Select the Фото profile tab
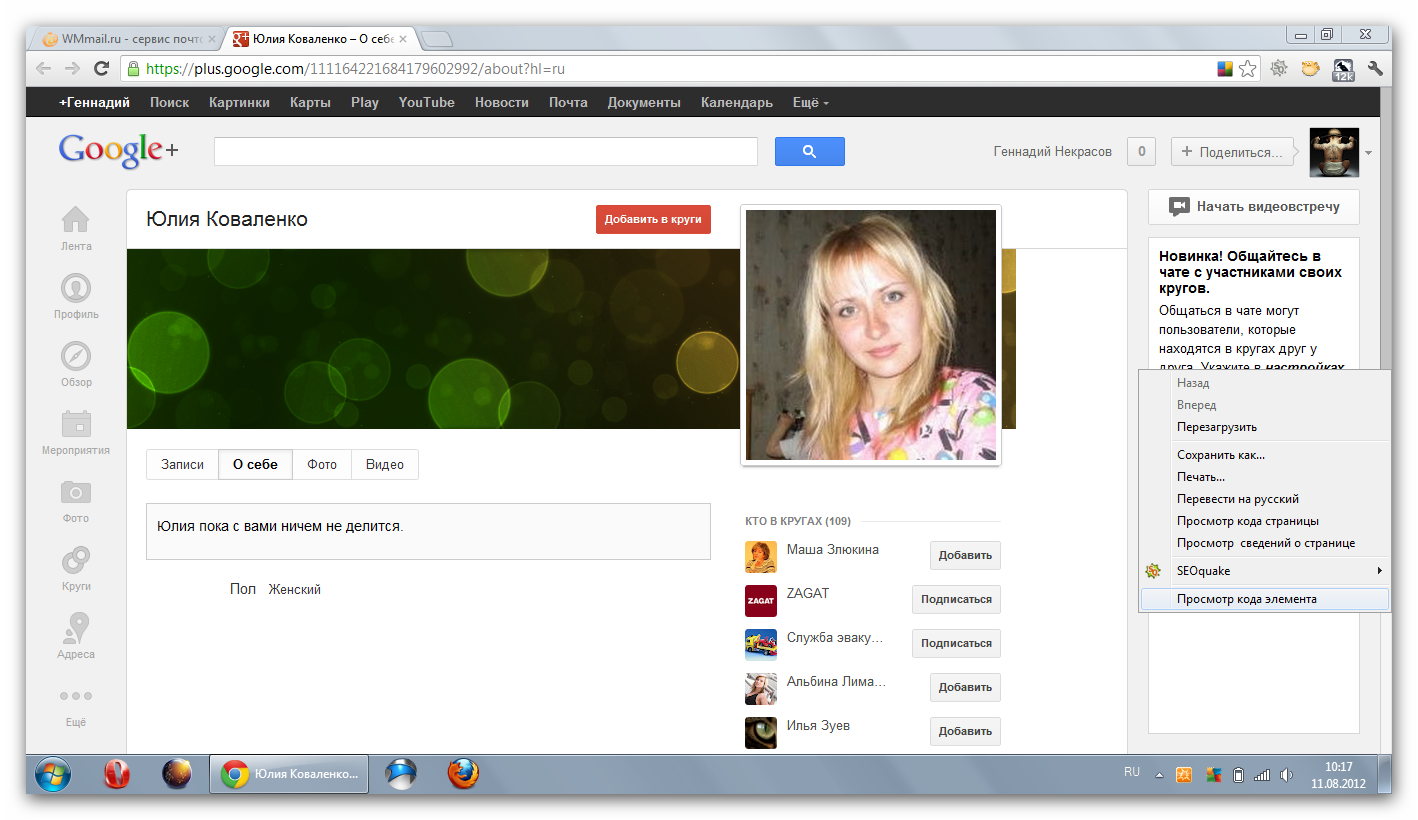The height and width of the screenshot is (820, 1418). 322,465
